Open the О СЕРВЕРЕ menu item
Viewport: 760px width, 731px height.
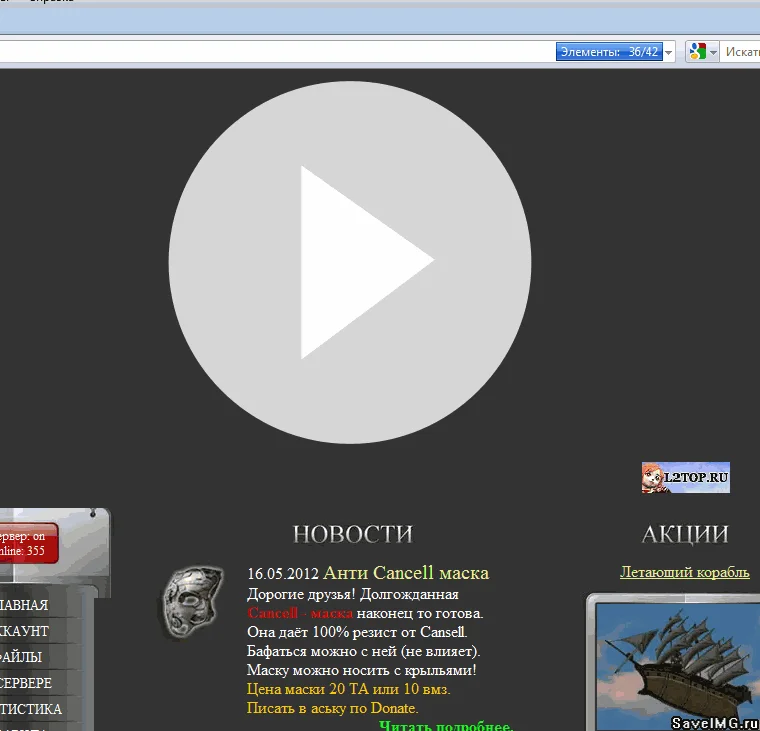[x=26, y=683]
